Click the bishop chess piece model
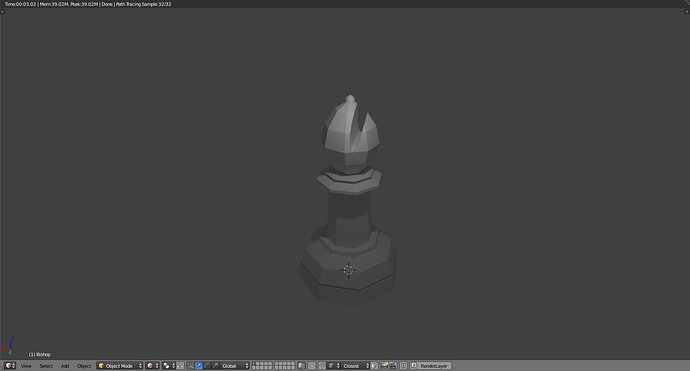The height and width of the screenshot is (371, 690). (x=348, y=199)
